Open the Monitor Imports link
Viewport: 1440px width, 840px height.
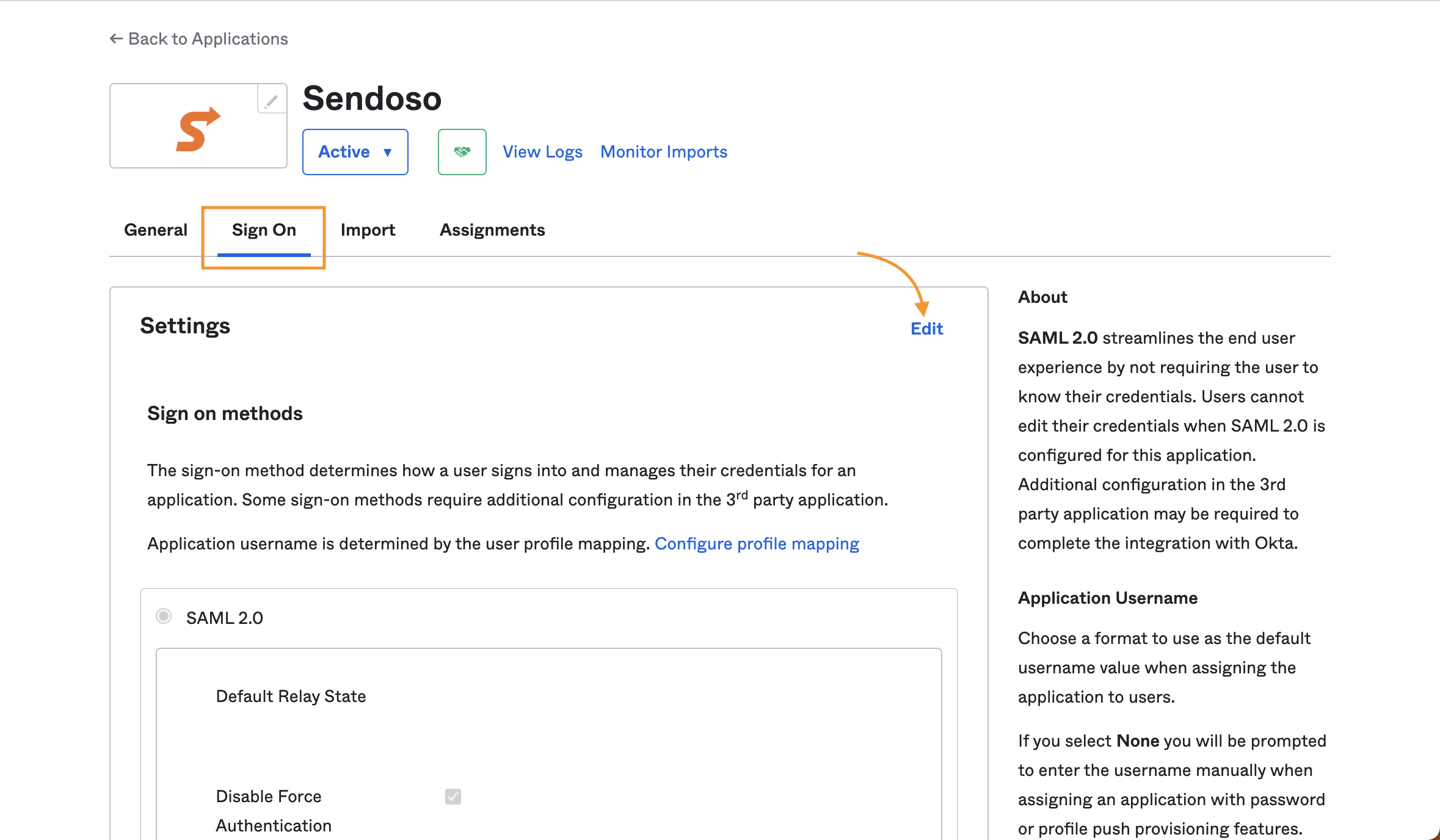[664, 152]
